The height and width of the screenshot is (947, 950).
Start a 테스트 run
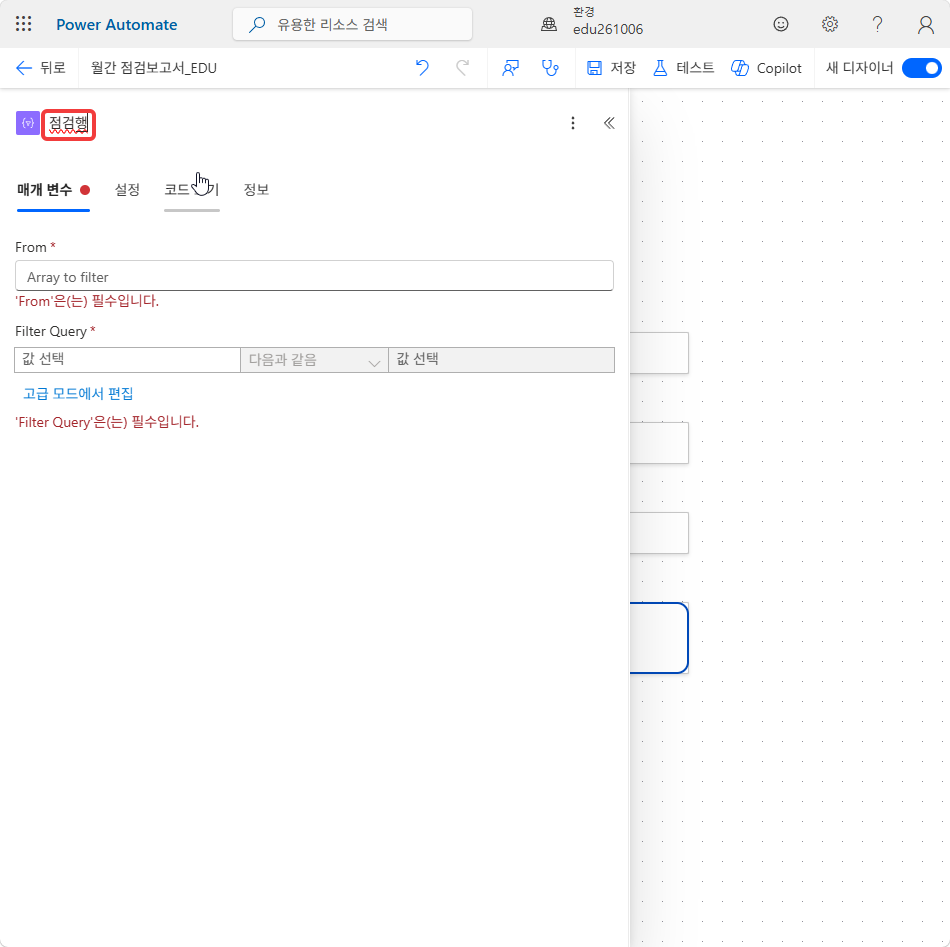pos(683,68)
